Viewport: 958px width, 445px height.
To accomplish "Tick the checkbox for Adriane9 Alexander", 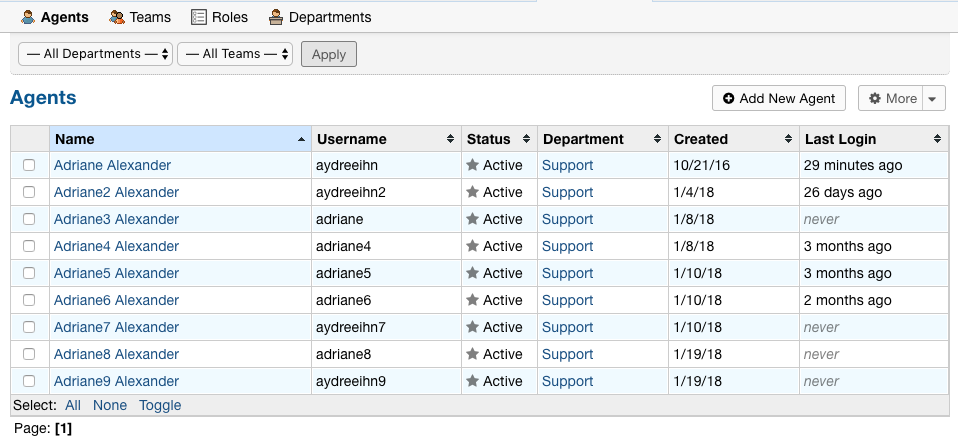I will (x=29, y=381).
